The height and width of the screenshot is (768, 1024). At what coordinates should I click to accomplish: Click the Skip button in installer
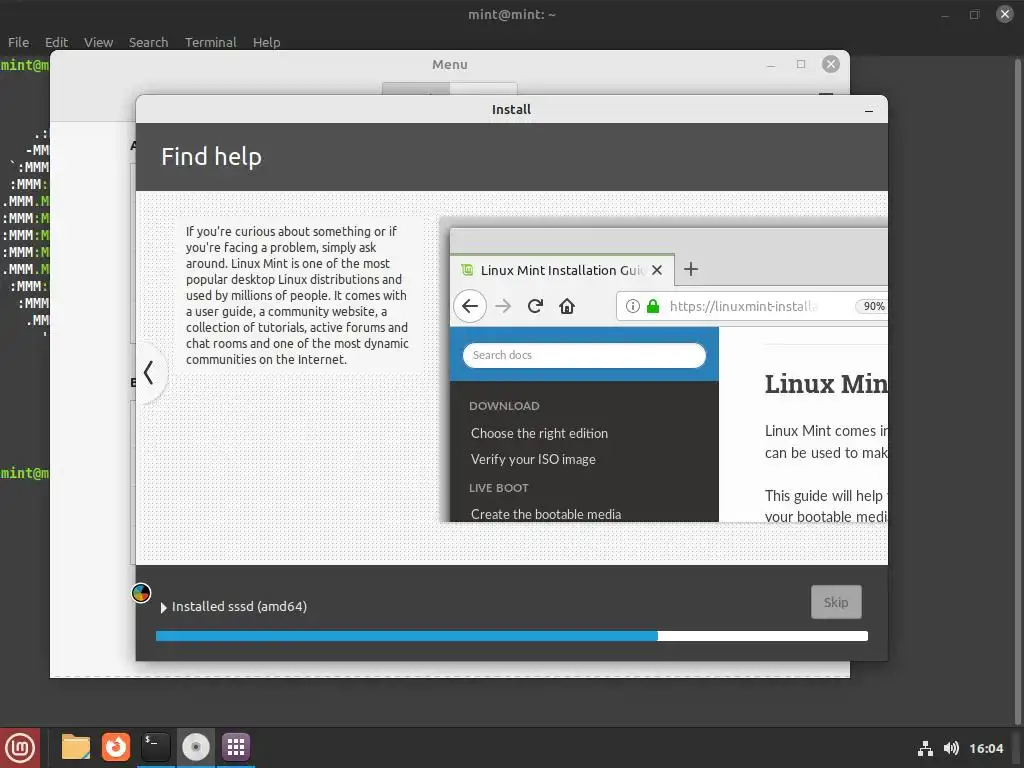(836, 602)
